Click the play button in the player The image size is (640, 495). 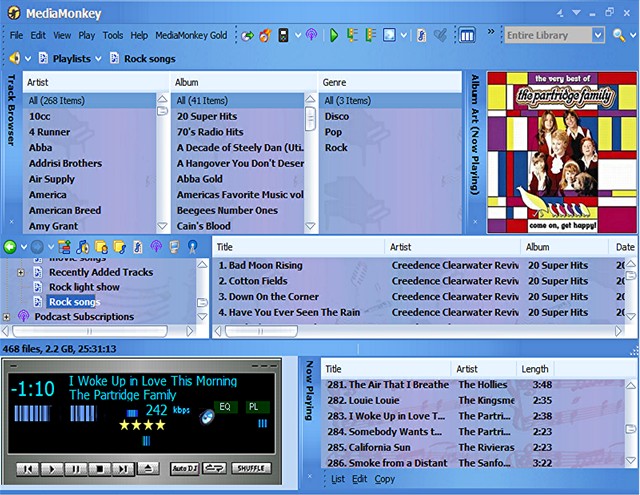52,468
